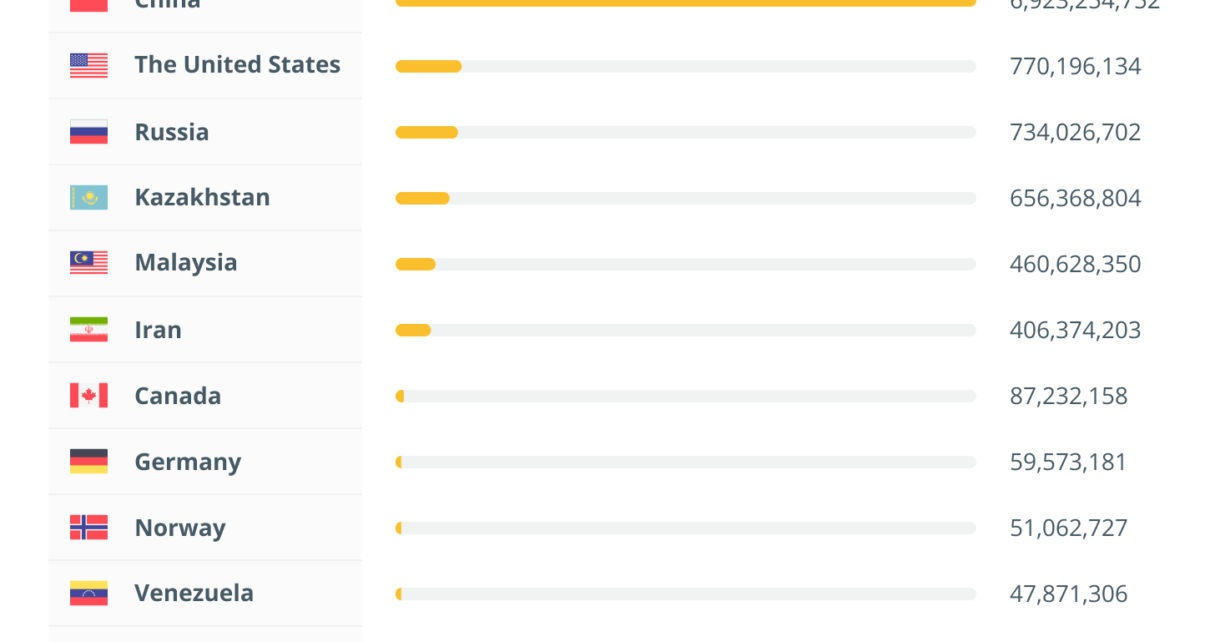Select the Kazakhstan country name

tap(202, 197)
